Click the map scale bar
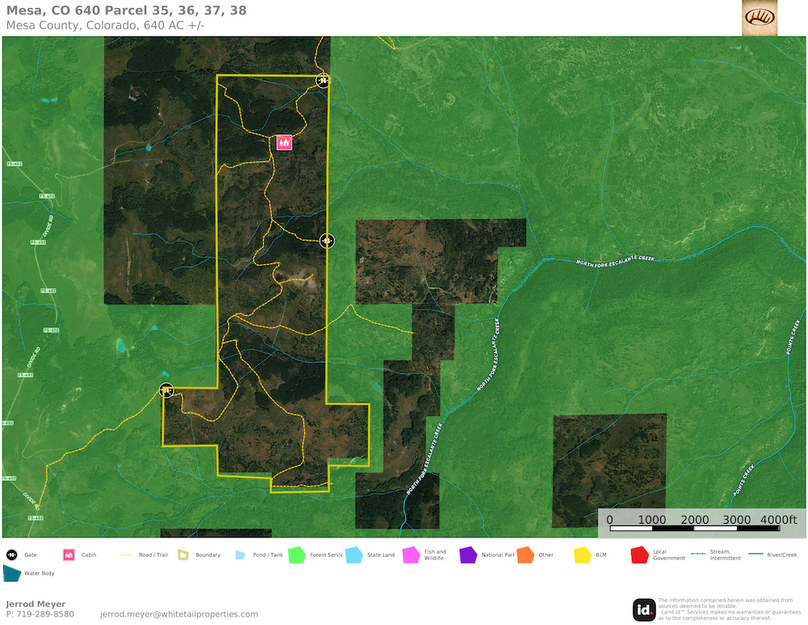 [x=702, y=520]
